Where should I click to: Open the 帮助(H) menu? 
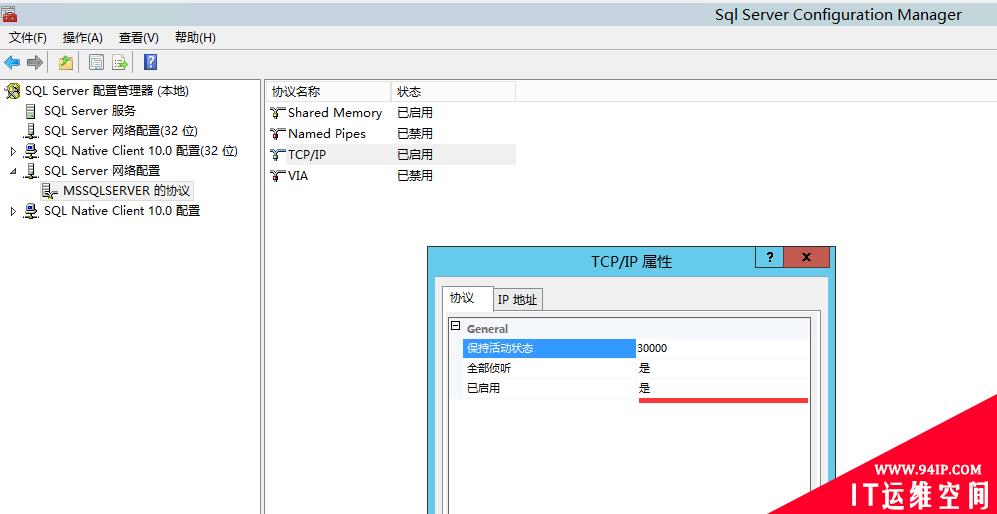click(x=195, y=38)
